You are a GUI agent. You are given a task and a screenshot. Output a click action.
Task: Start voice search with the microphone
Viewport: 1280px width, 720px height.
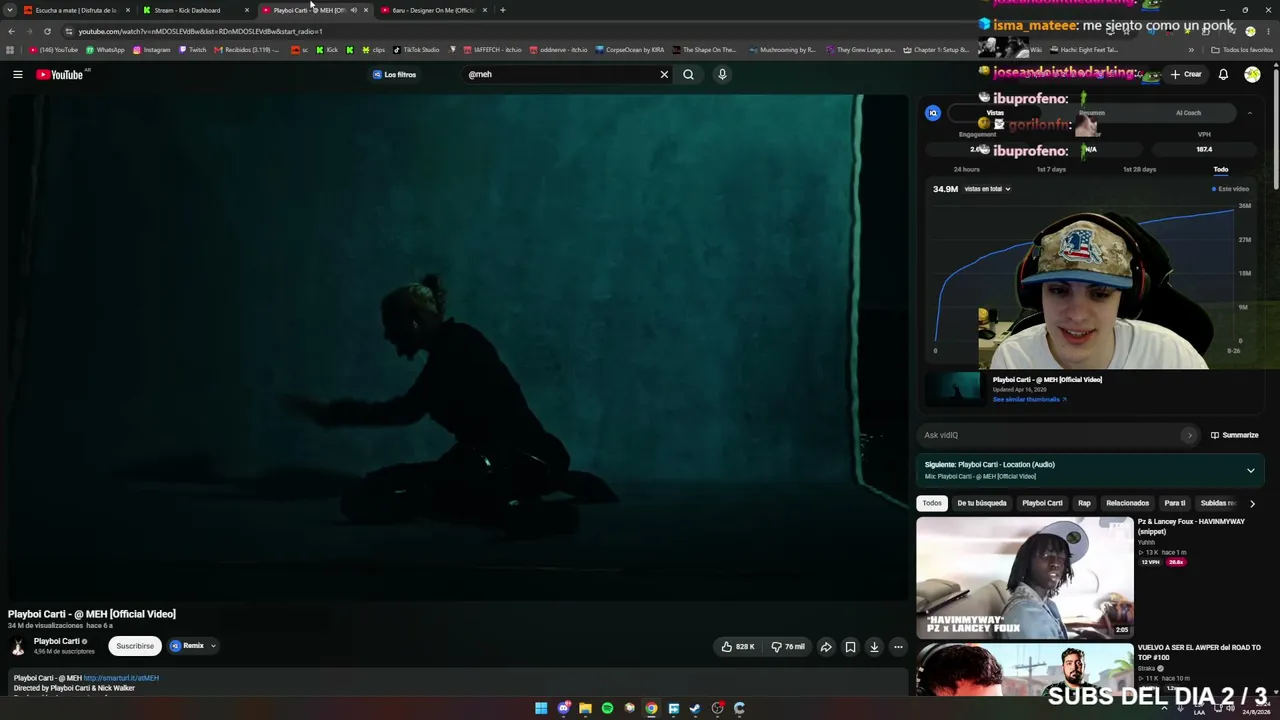tap(722, 74)
